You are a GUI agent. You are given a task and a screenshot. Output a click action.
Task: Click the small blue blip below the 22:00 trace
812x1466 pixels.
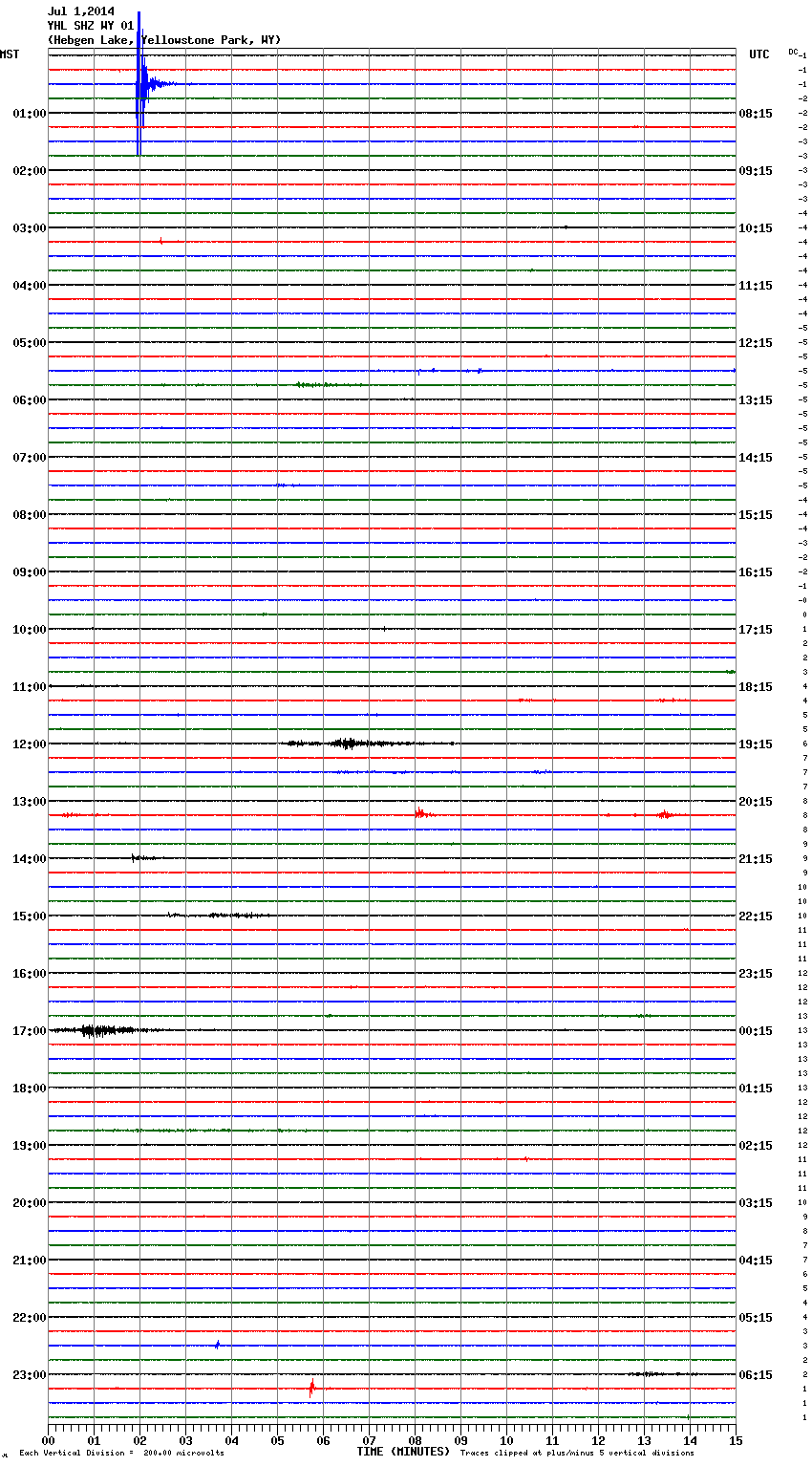click(x=218, y=1345)
